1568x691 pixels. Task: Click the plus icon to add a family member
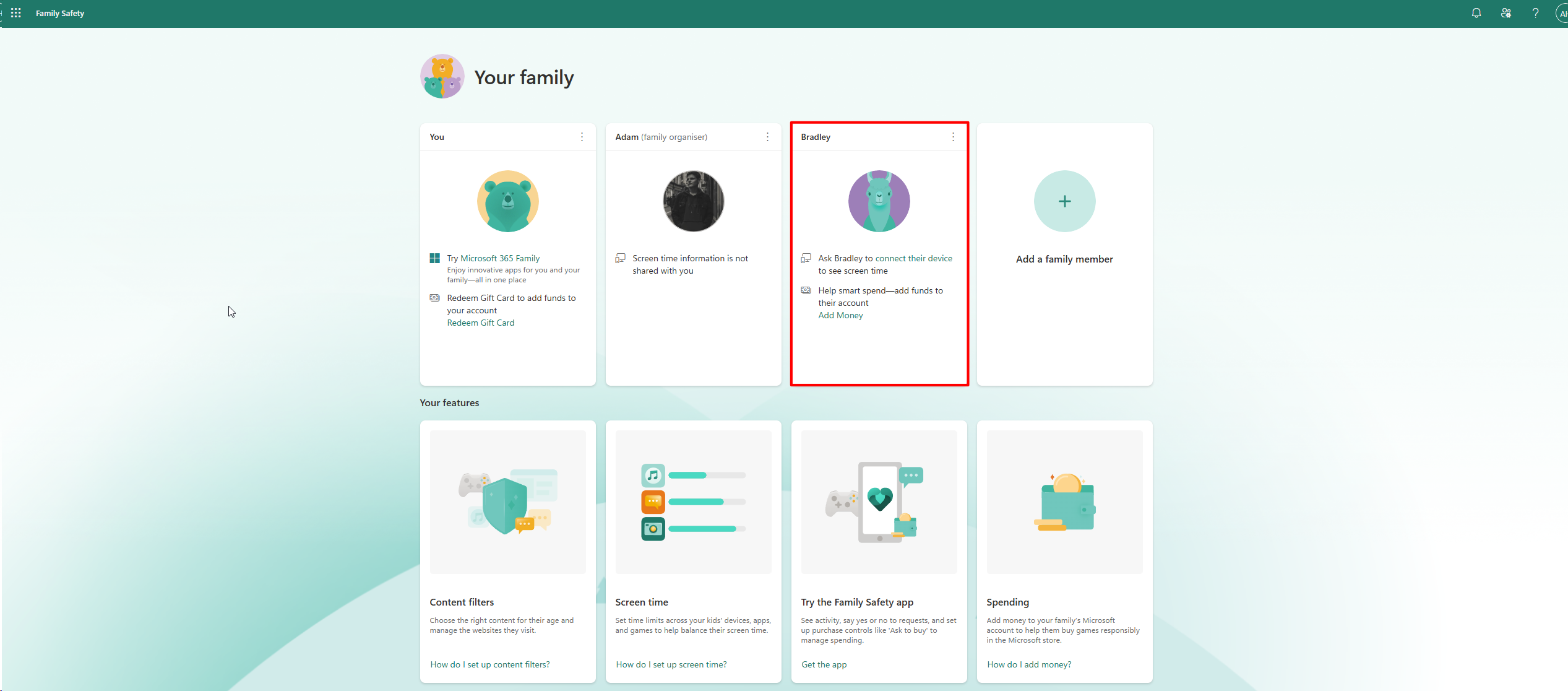pyautogui.click(x=1064, y=201)
